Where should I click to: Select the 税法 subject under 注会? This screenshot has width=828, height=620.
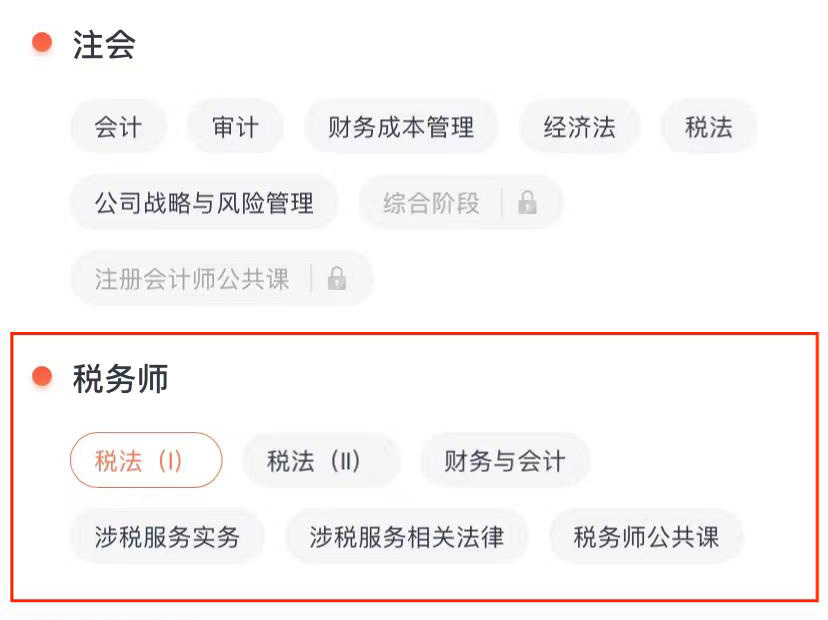coord(708,127)
